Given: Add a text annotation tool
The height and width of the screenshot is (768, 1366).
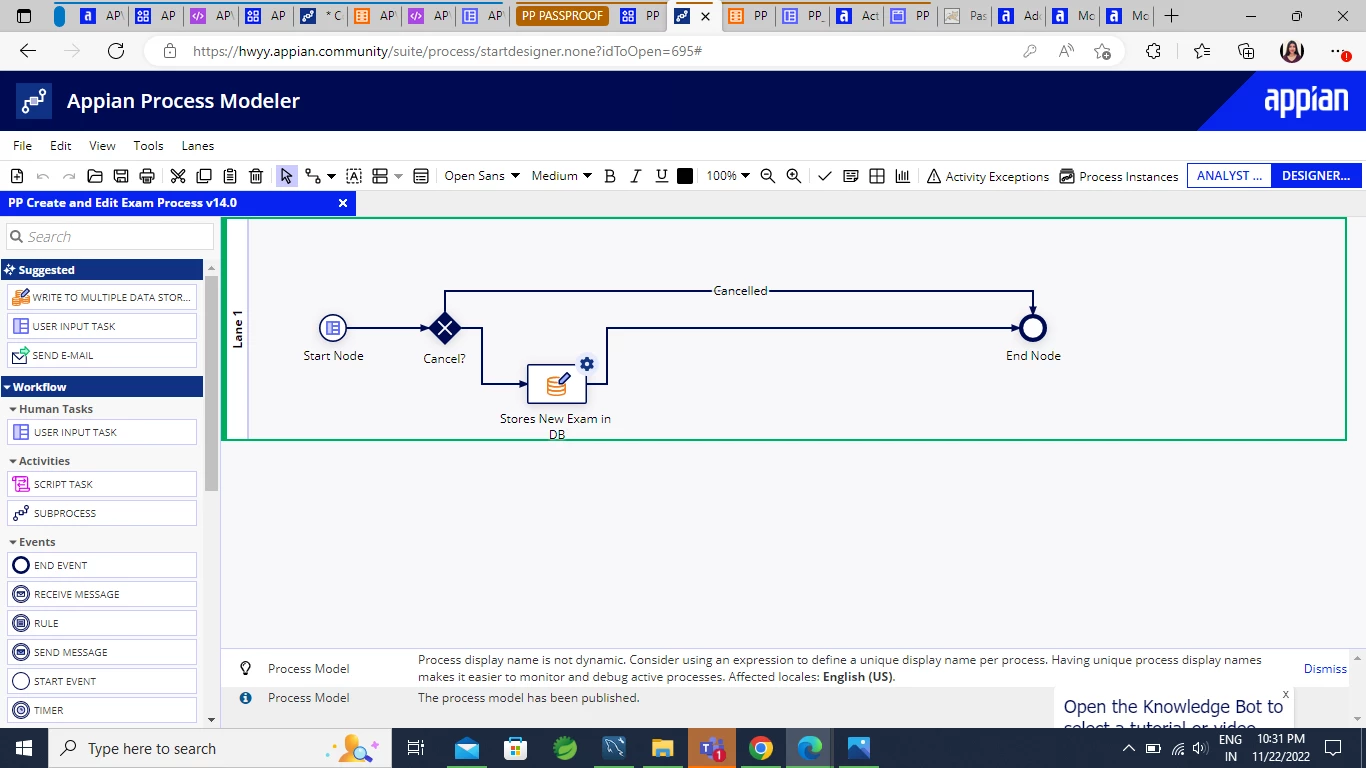Looking at the screenshot, I should (x=354, y=176).
